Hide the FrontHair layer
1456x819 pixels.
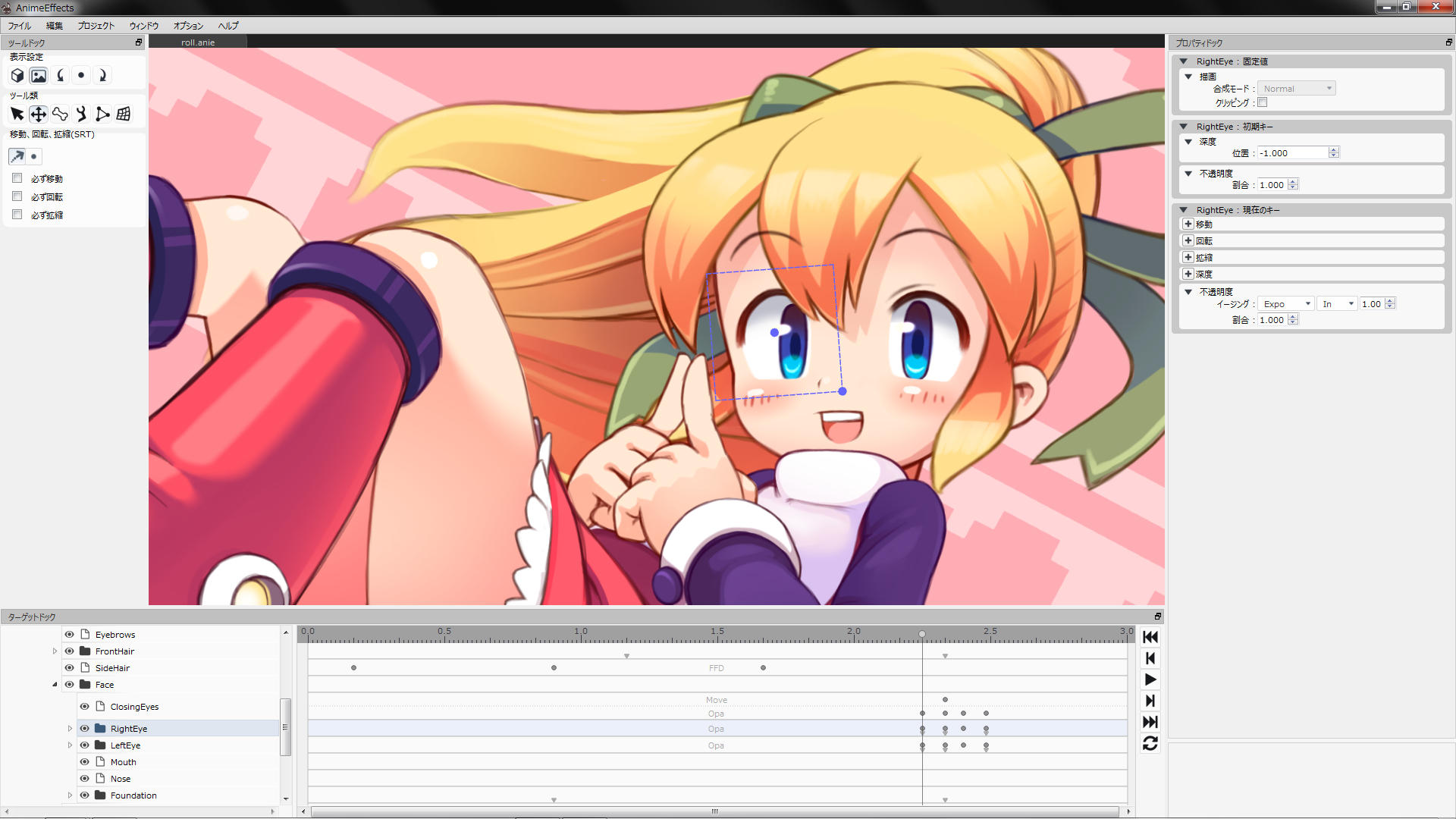(x=69, y=651)
